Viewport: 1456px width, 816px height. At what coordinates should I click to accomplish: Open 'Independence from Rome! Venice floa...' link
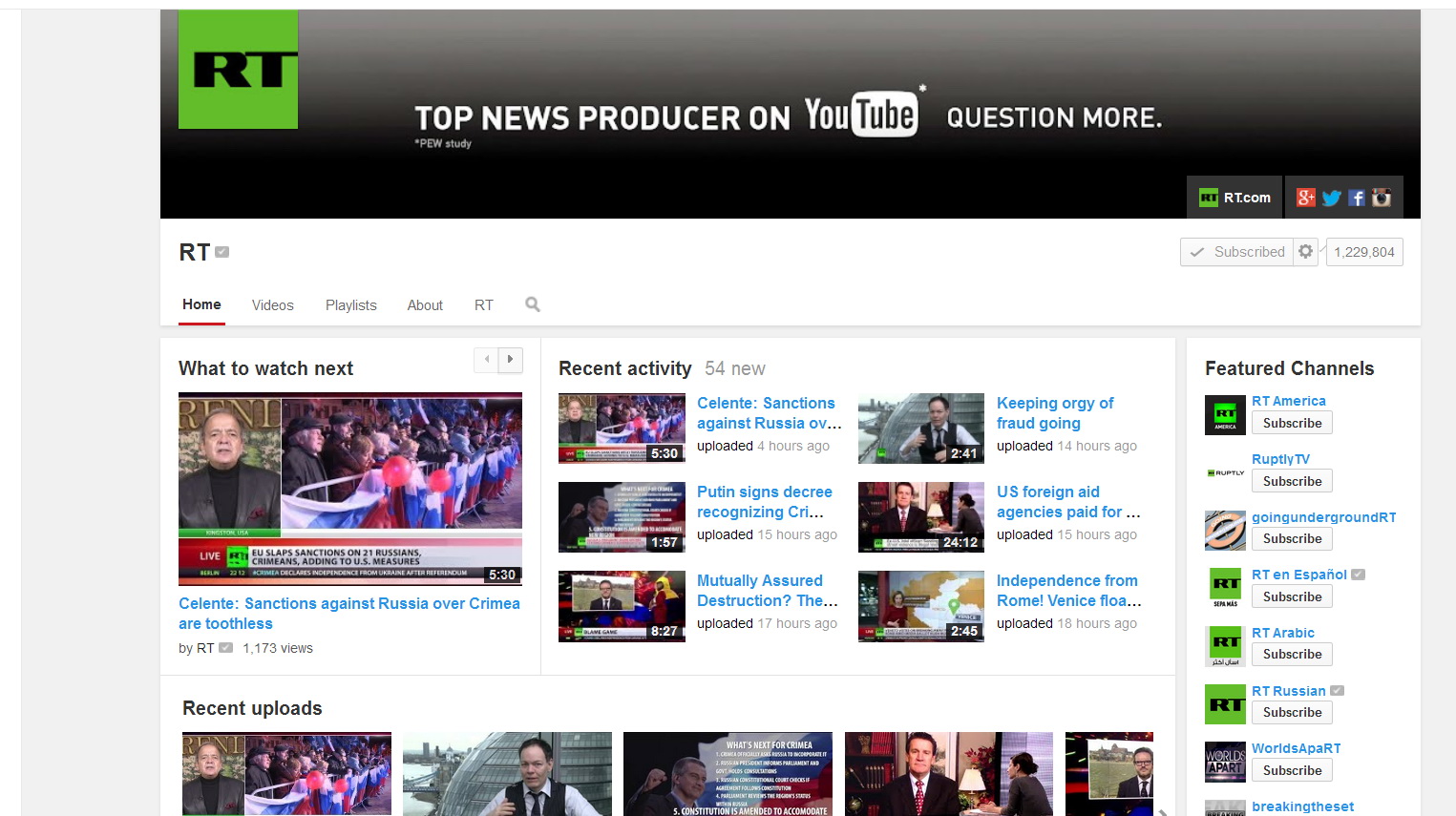pyautogui.click(x=1069, y=591)
